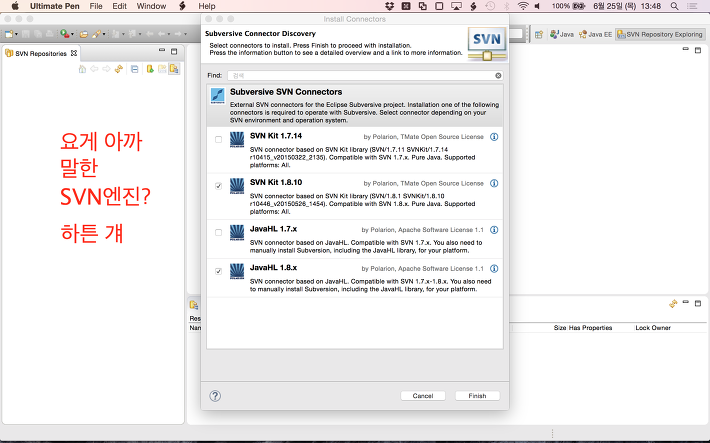Click the Go Home icon in SVN Repositories
Viewport: 710px width, 443px height.
(x=82, y=69)
